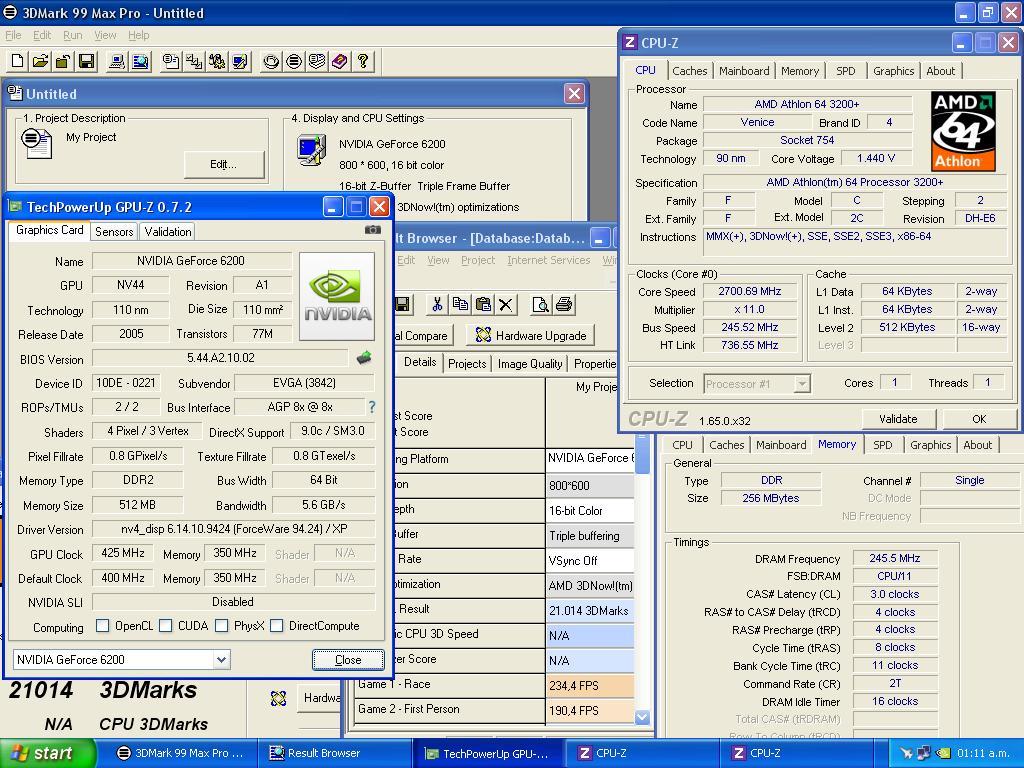
Task: Switch to the Validation tab in GPU-Z
Action: [x=168, y=231]
